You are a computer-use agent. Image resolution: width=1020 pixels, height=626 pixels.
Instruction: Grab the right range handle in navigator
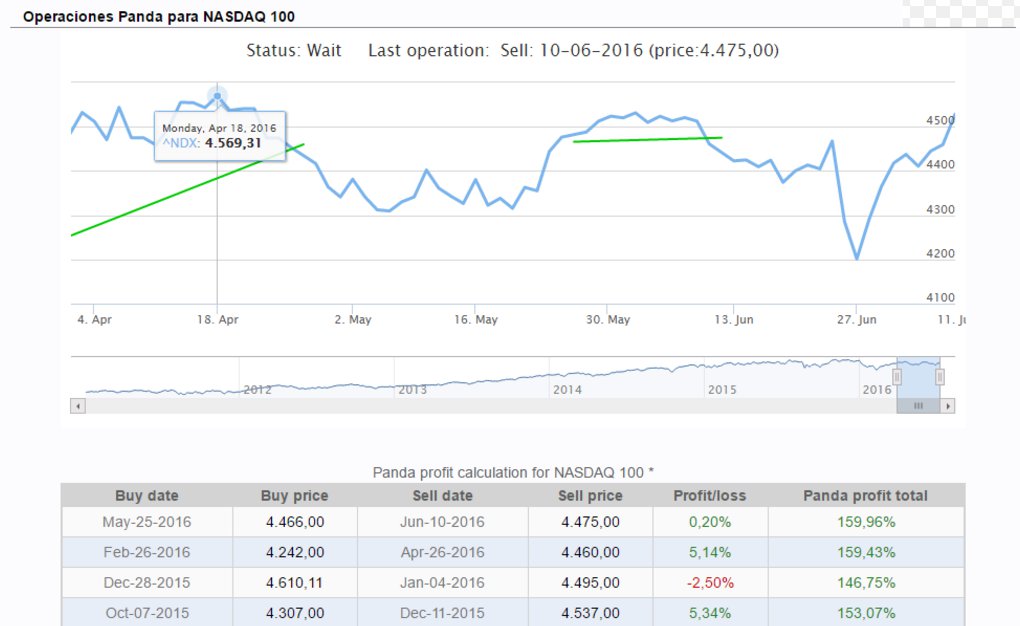[939, 377]
